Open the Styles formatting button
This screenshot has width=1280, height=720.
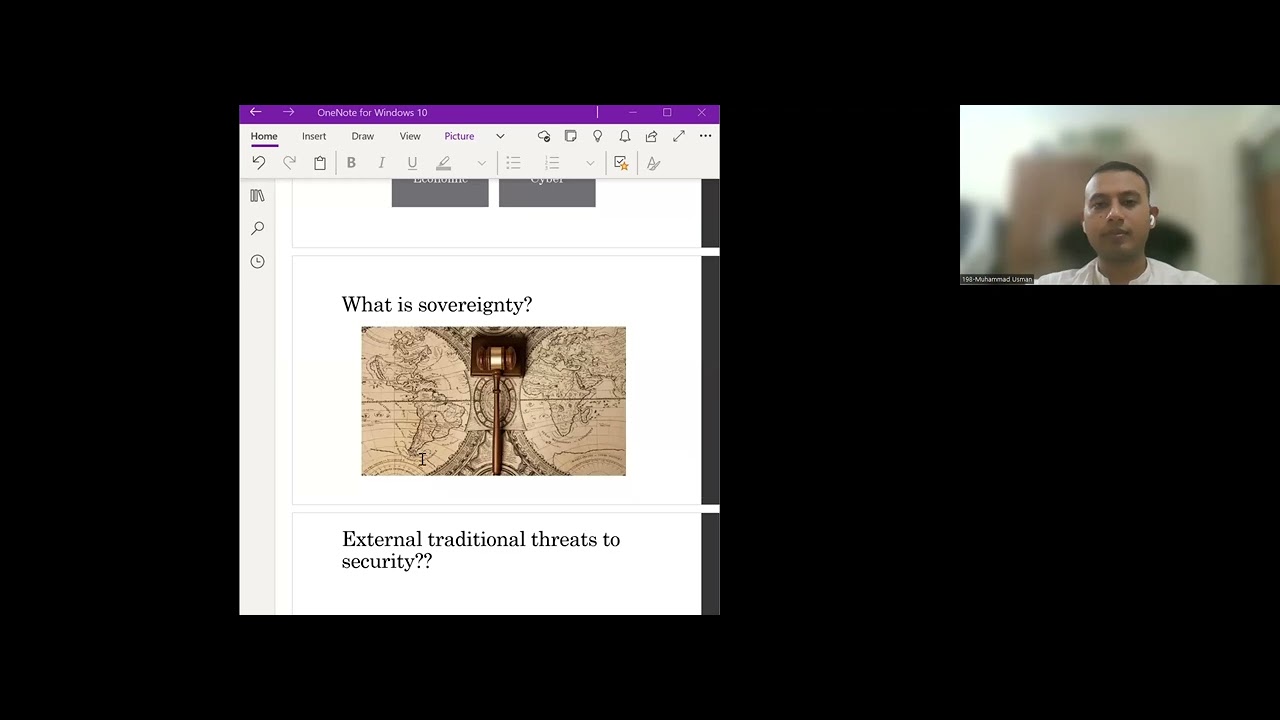tap(653, 163)
